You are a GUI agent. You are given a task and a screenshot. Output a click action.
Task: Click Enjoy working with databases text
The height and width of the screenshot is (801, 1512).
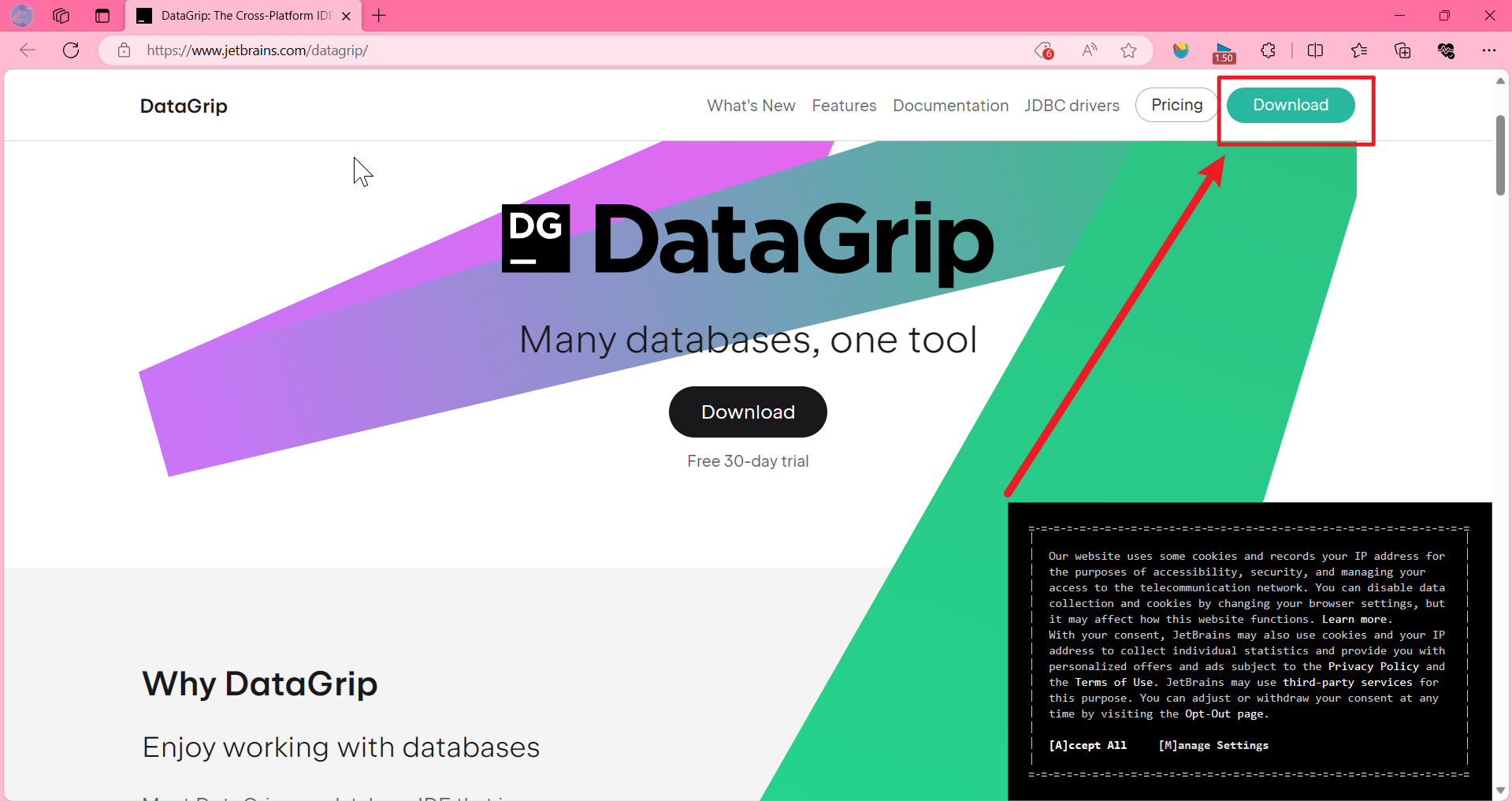[x=341, y=747]
